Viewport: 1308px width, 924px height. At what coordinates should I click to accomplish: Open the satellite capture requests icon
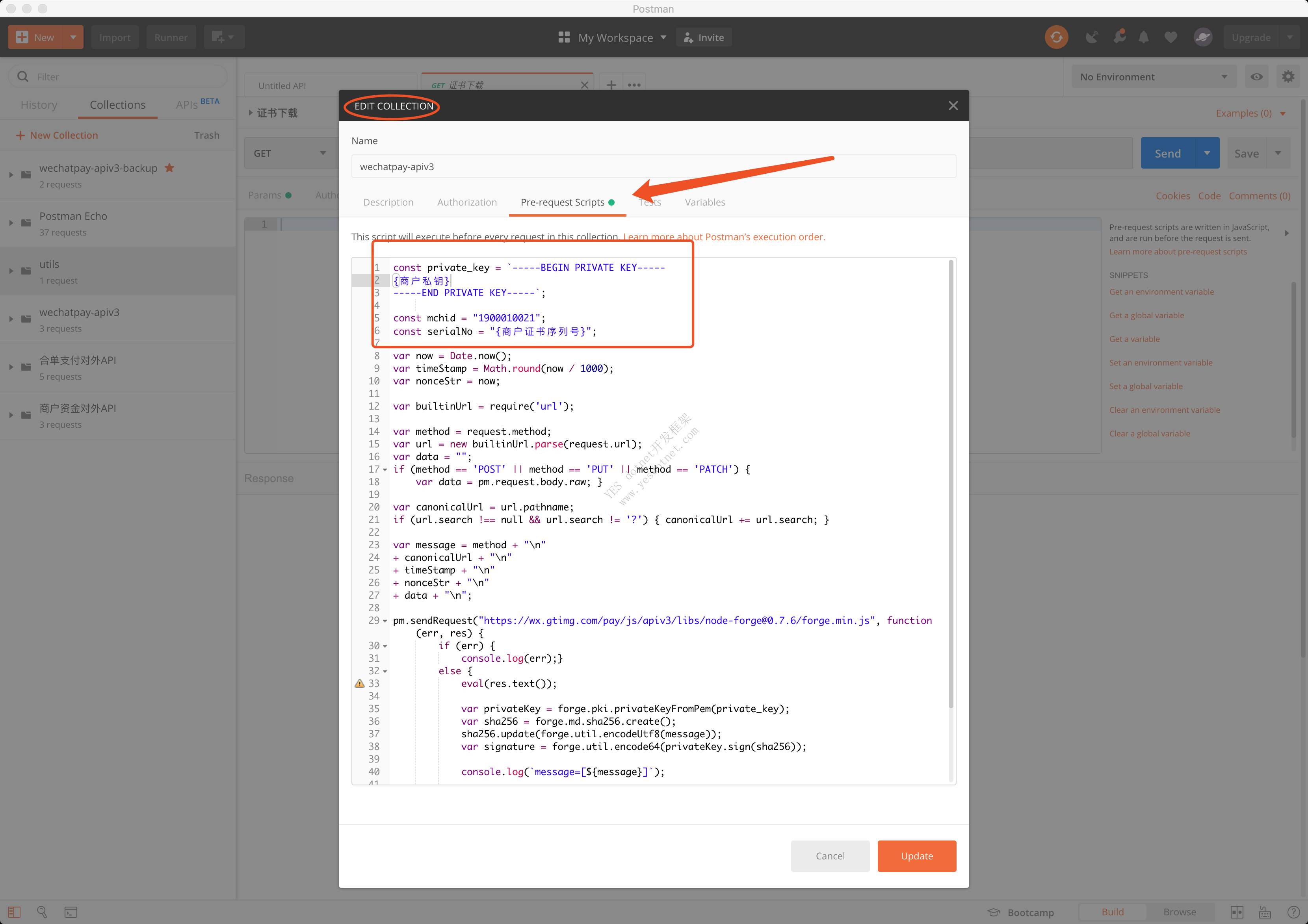click(x=1092, y=37)
